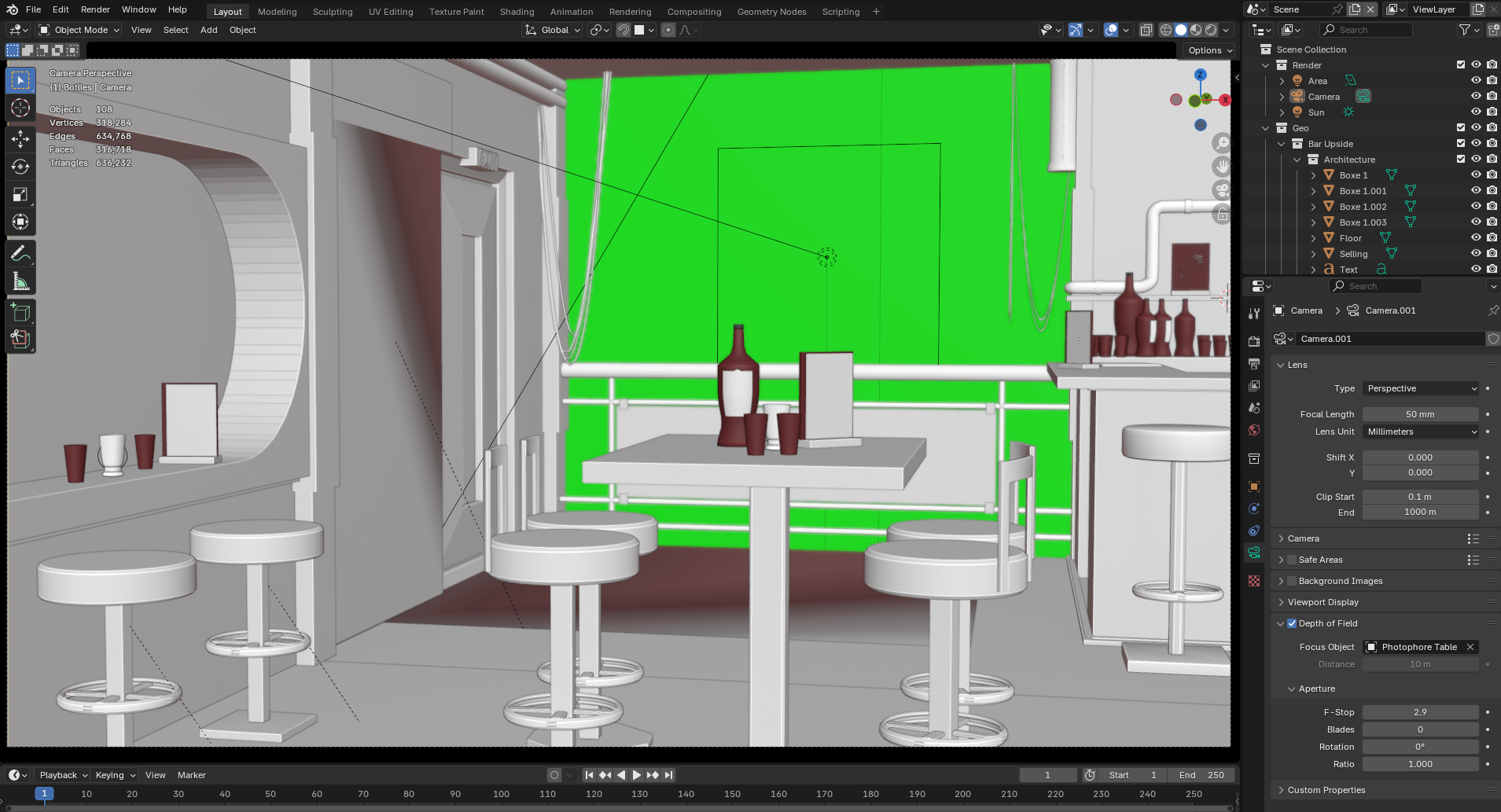Select the Add Cube tool

[x=20, y=312]
